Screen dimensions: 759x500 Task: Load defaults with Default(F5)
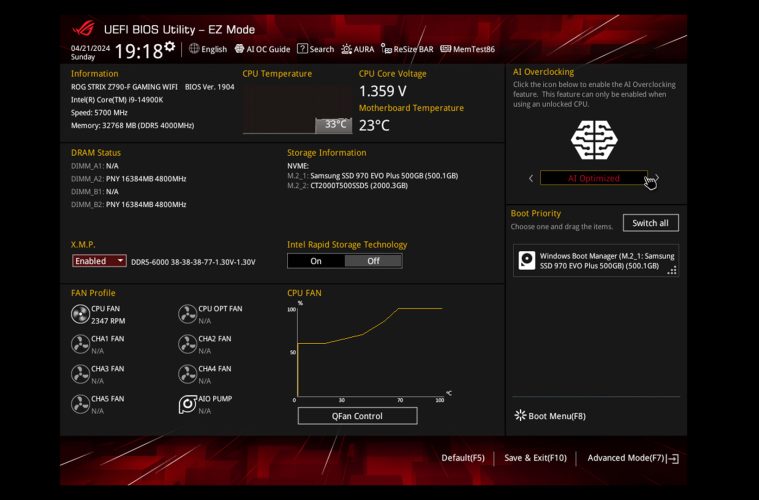[x=463, y=458]
